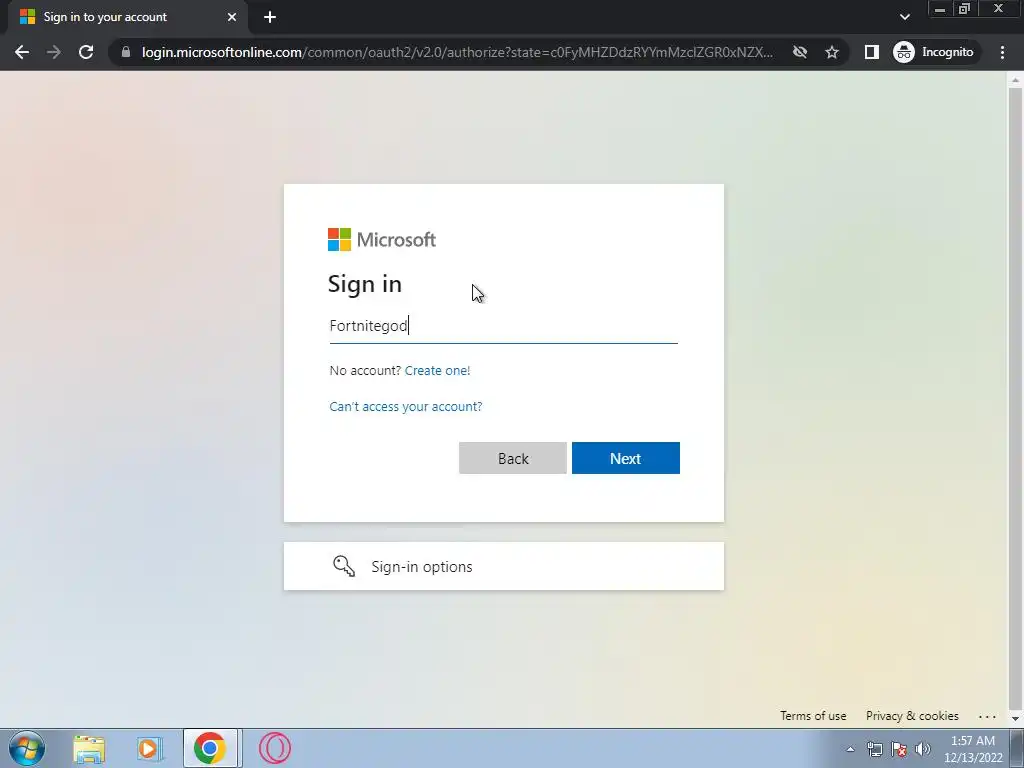Click the Chrome taskbar icon
The image size is (1024, 768).
click(x=210, y=748)
